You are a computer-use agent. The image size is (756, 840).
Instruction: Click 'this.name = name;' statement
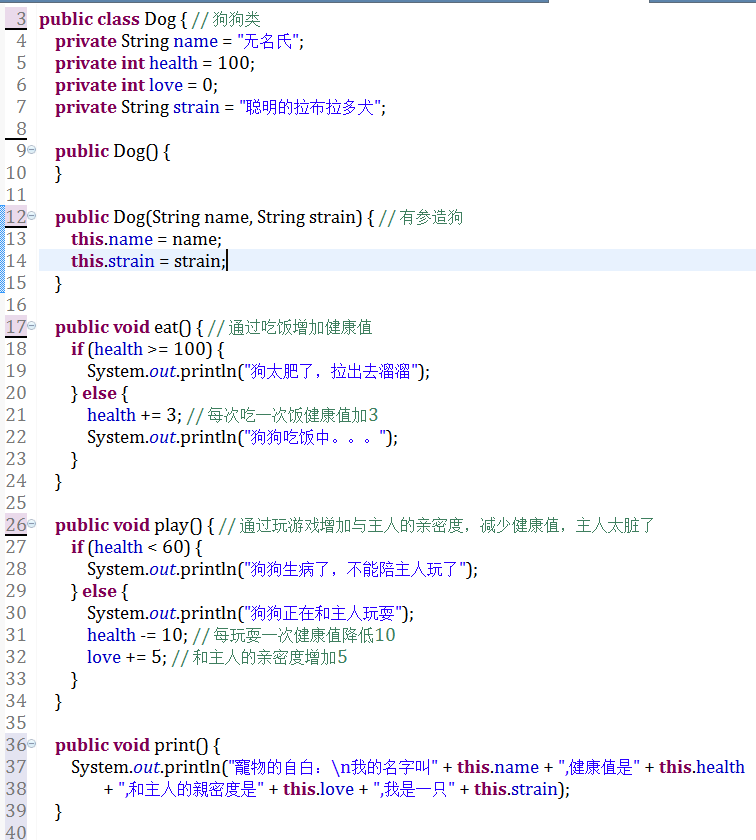tap(146, 239)
